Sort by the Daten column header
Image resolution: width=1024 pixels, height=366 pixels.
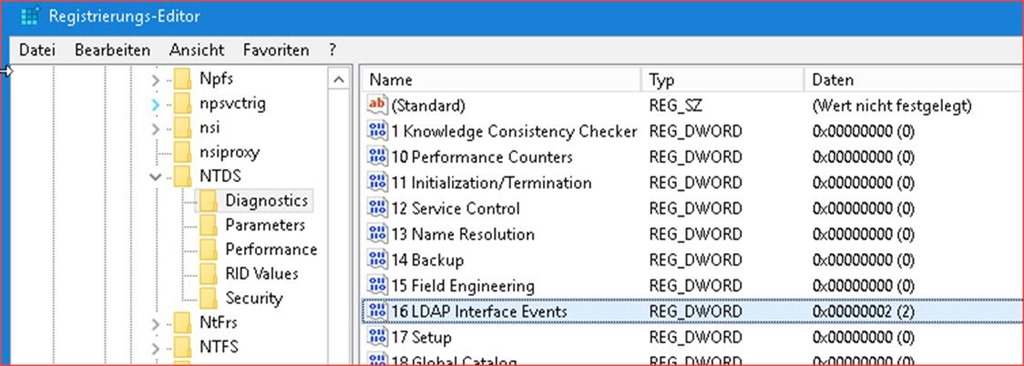click(x=914, y=80)
